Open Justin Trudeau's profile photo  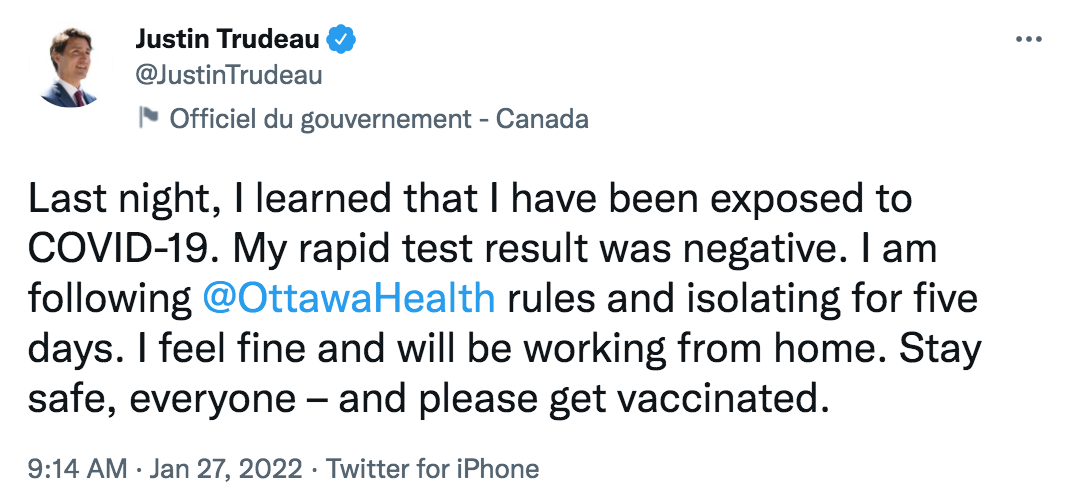pos(70,68)
